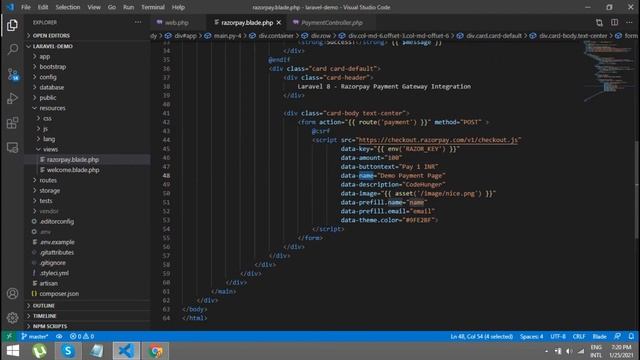The width and height of the screenshot is (640, 360).
Task: Click the editor vertical scrollbar
Action: point(637,189)
